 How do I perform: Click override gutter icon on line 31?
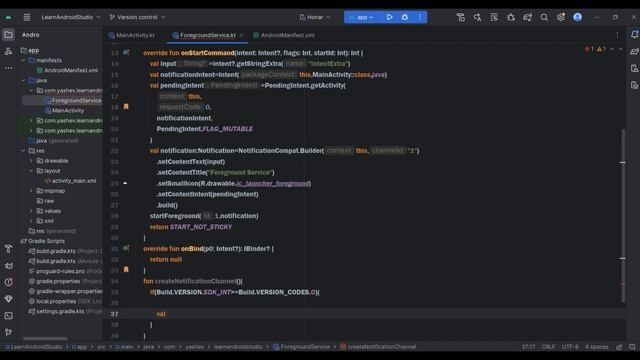[x=126, y=248]
